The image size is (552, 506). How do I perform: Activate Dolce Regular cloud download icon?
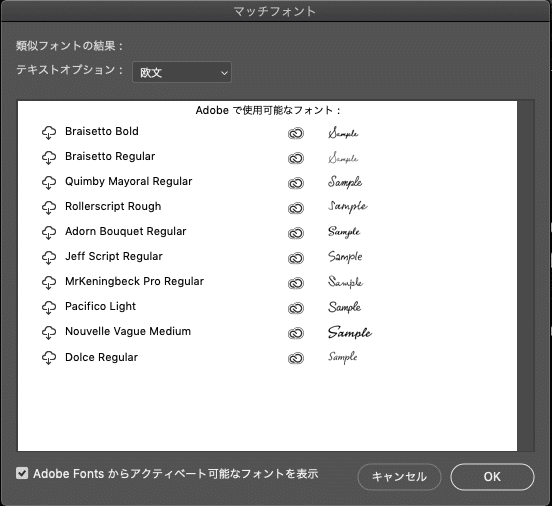[49, 358]
